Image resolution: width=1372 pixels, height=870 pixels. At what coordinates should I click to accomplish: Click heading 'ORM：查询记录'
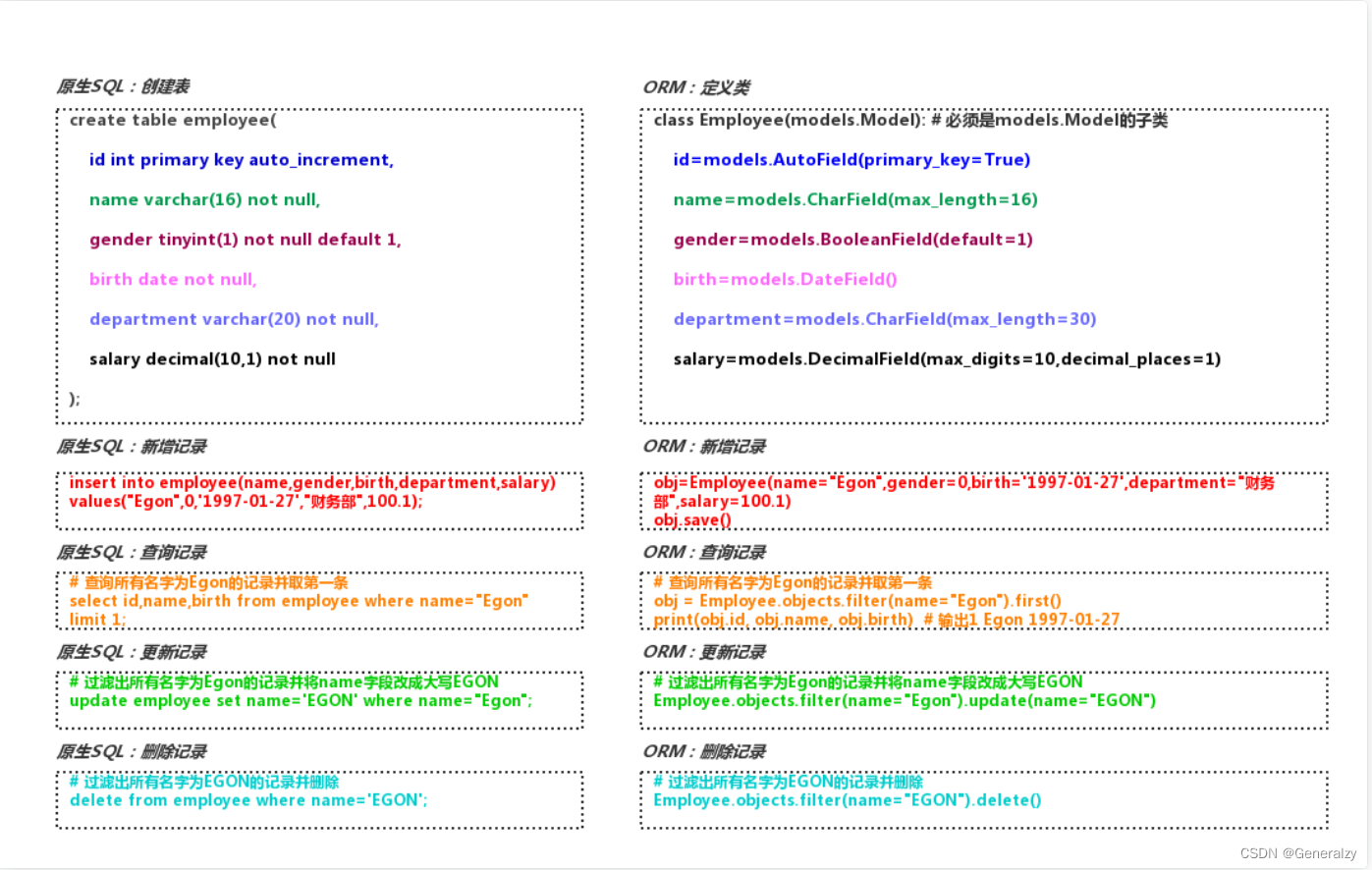(x=704, y=553)
